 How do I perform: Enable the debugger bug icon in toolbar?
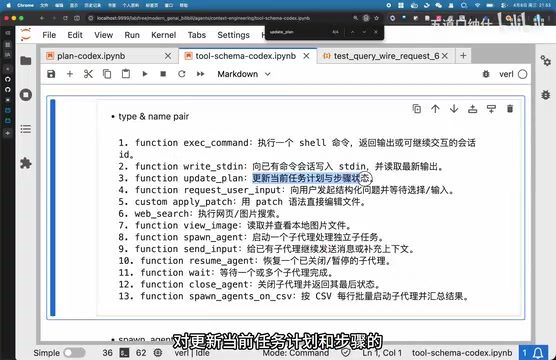486,74
